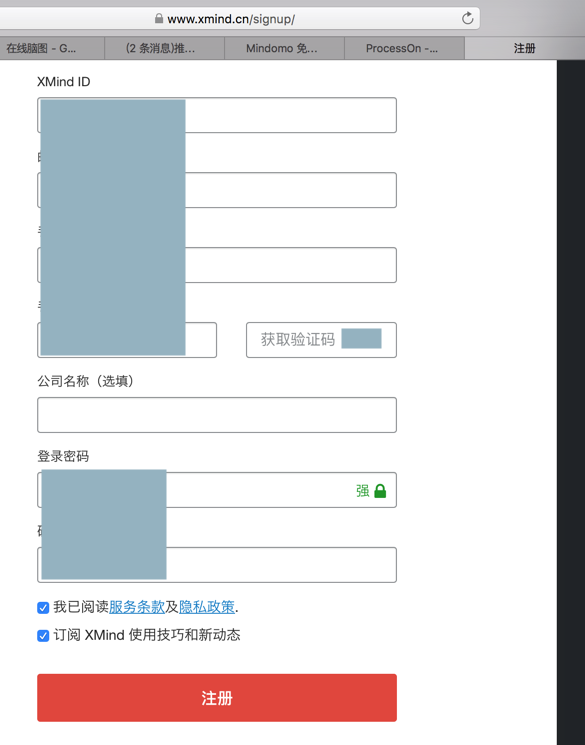The image size is (585, 745).
Task: Click the 登录密码 label
Action: tap(63, 456)
